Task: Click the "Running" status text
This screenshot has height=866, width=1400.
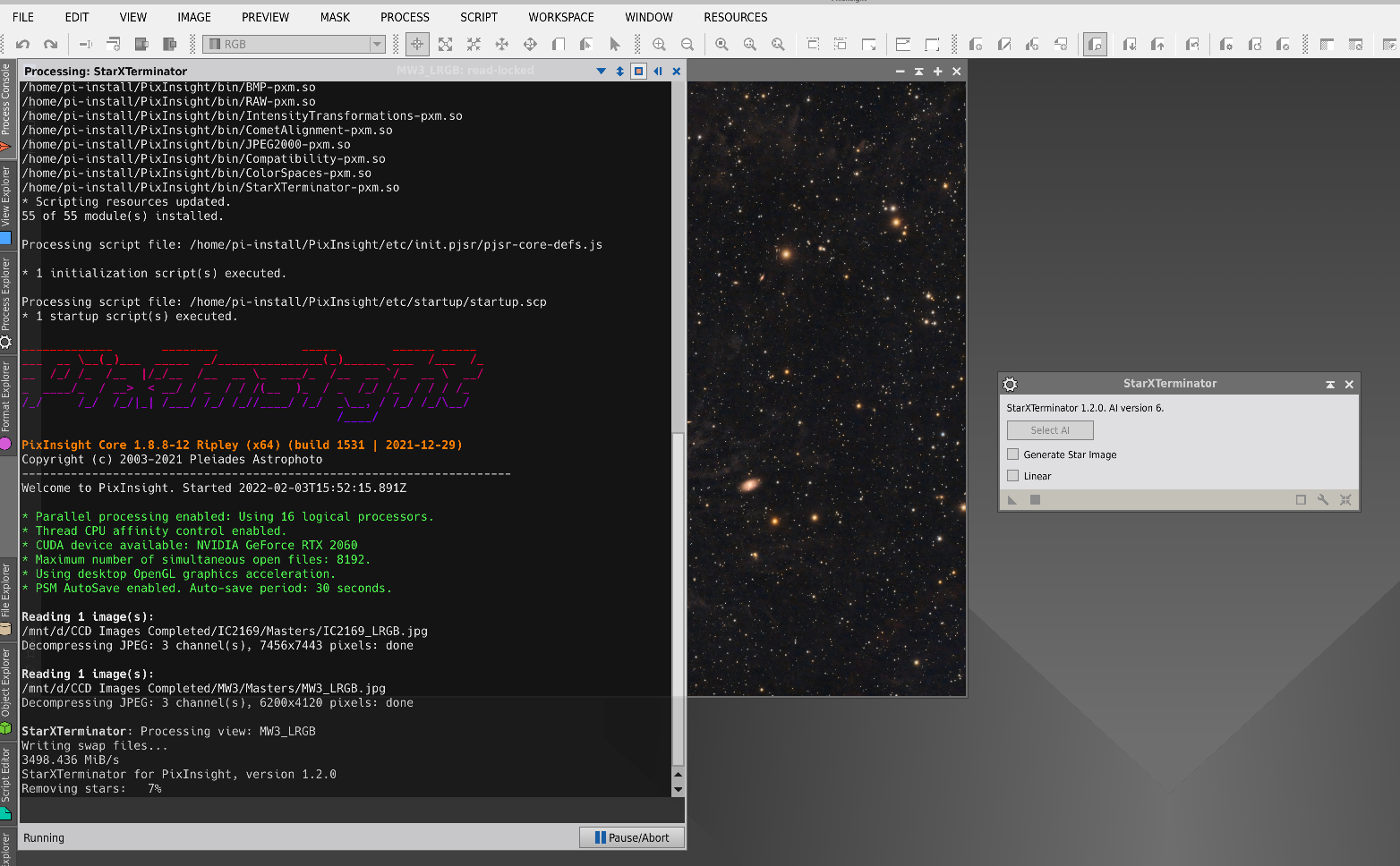Action: coord(44,838)
